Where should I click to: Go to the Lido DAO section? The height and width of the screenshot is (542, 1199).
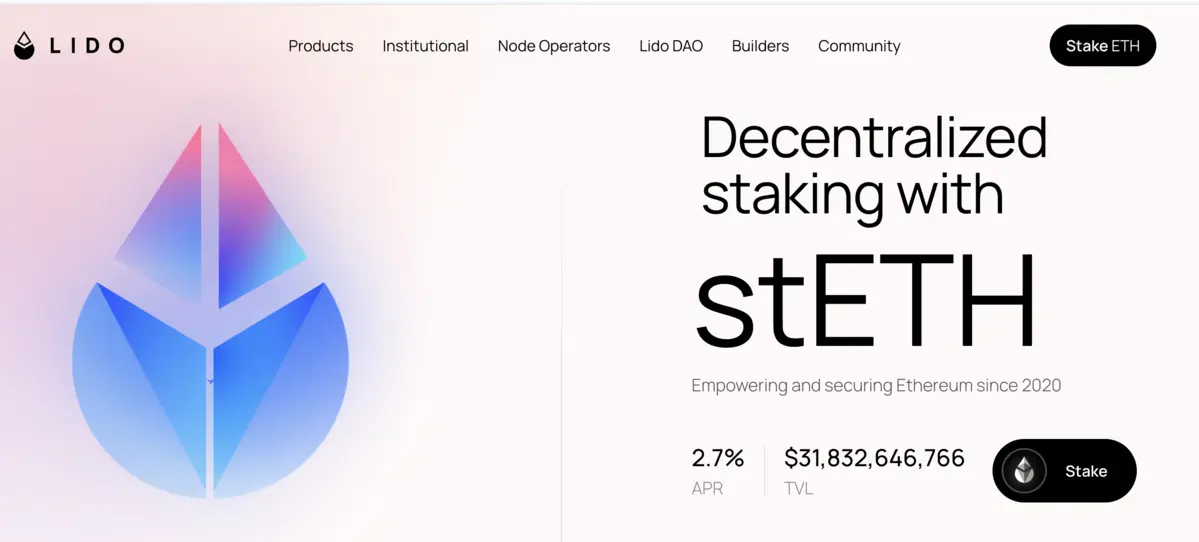coord(670,46)
